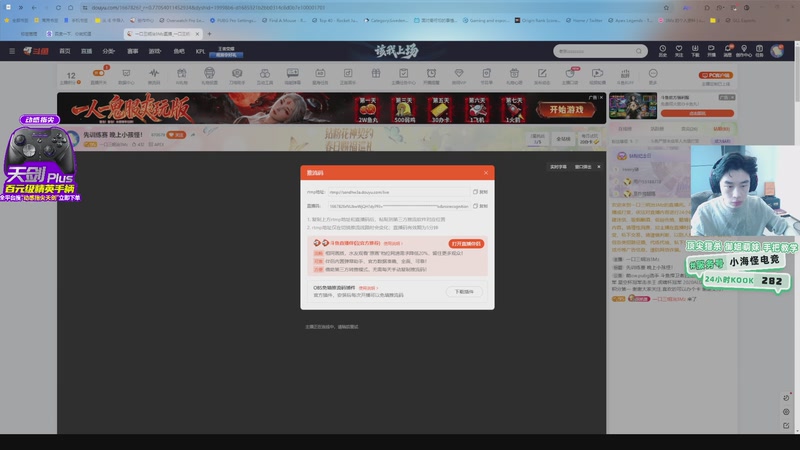Viewport: 800px width, 450px height.
Task: Click the search magnifier icon
Action: click(639, 51)
